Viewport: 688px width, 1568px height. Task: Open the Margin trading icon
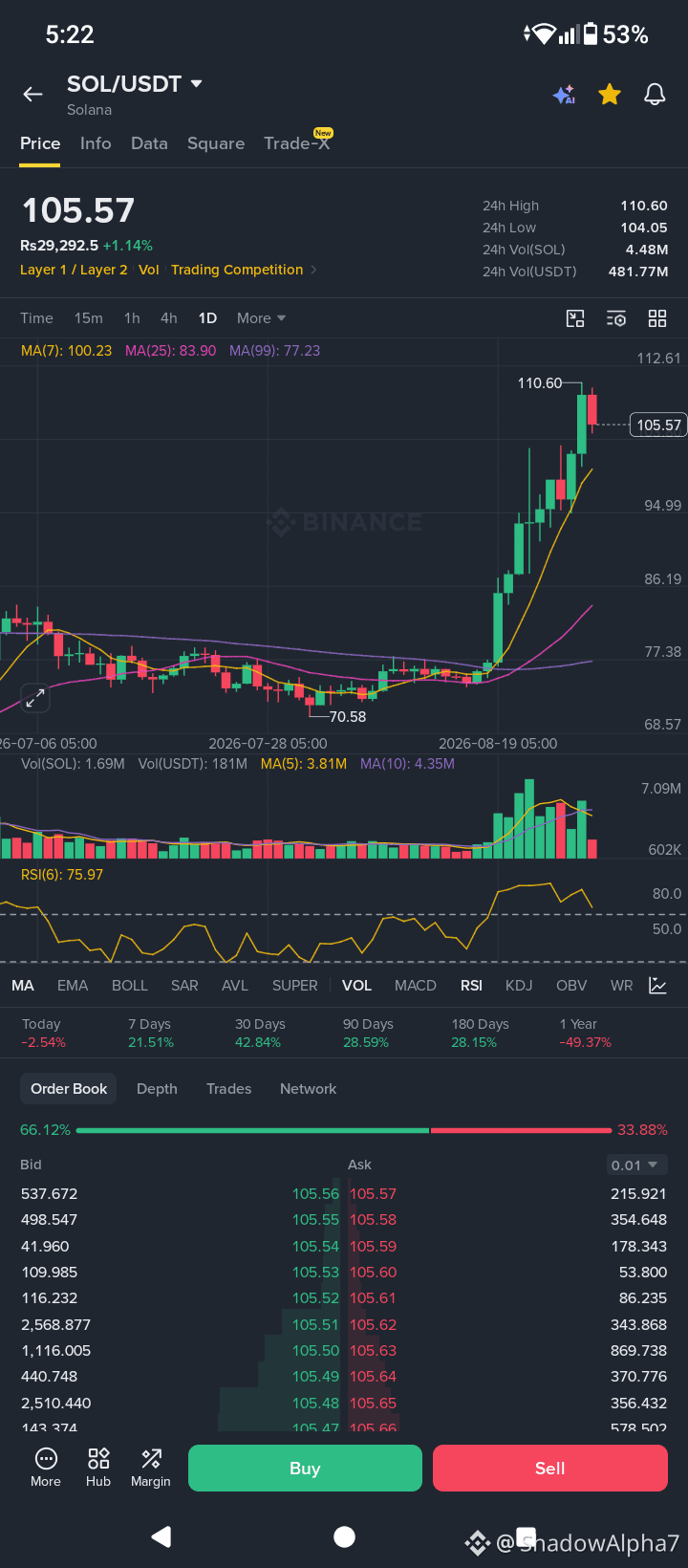(151, 1468)
